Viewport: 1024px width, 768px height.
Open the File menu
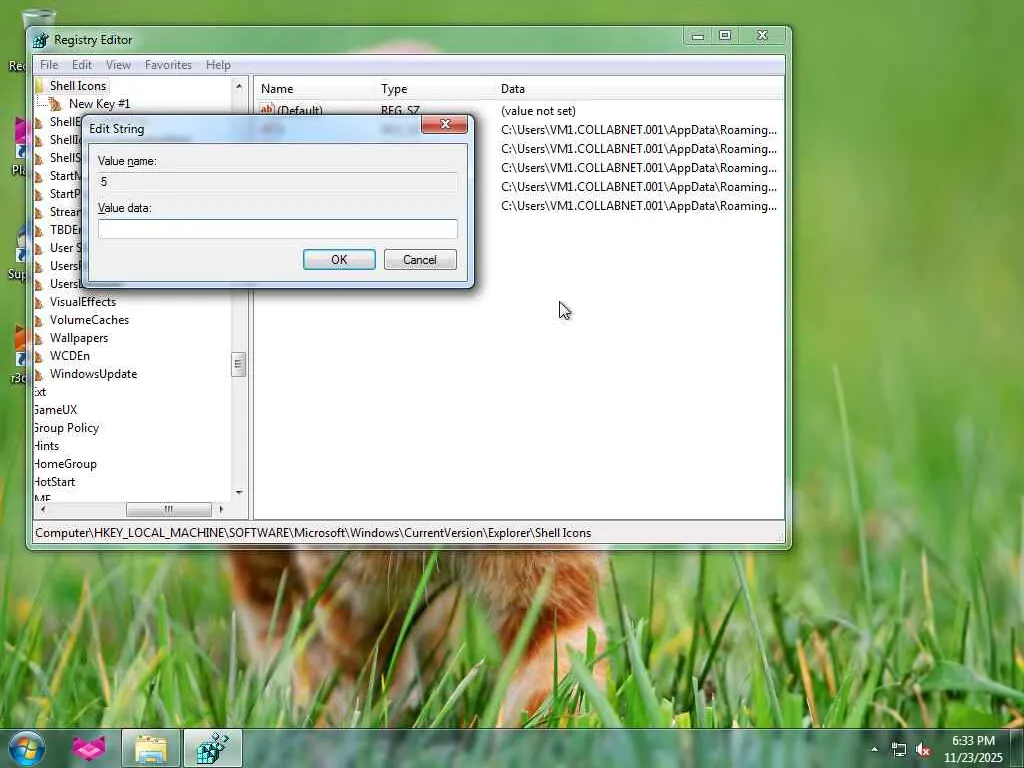(49, 65)
